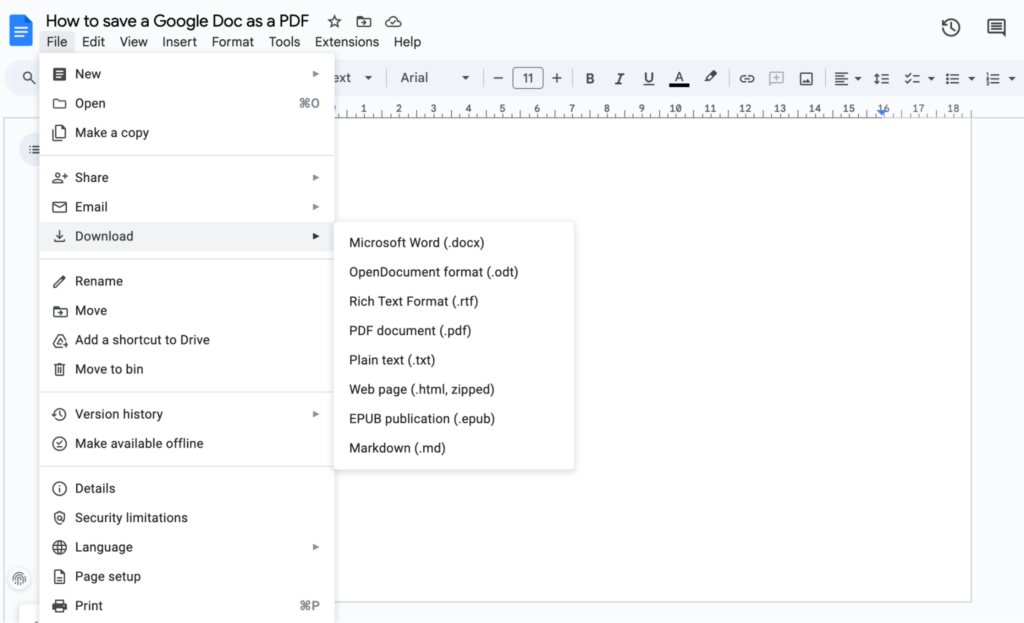1024x623 pixels.
Task: Open the File menu
Action: (57, 42)
